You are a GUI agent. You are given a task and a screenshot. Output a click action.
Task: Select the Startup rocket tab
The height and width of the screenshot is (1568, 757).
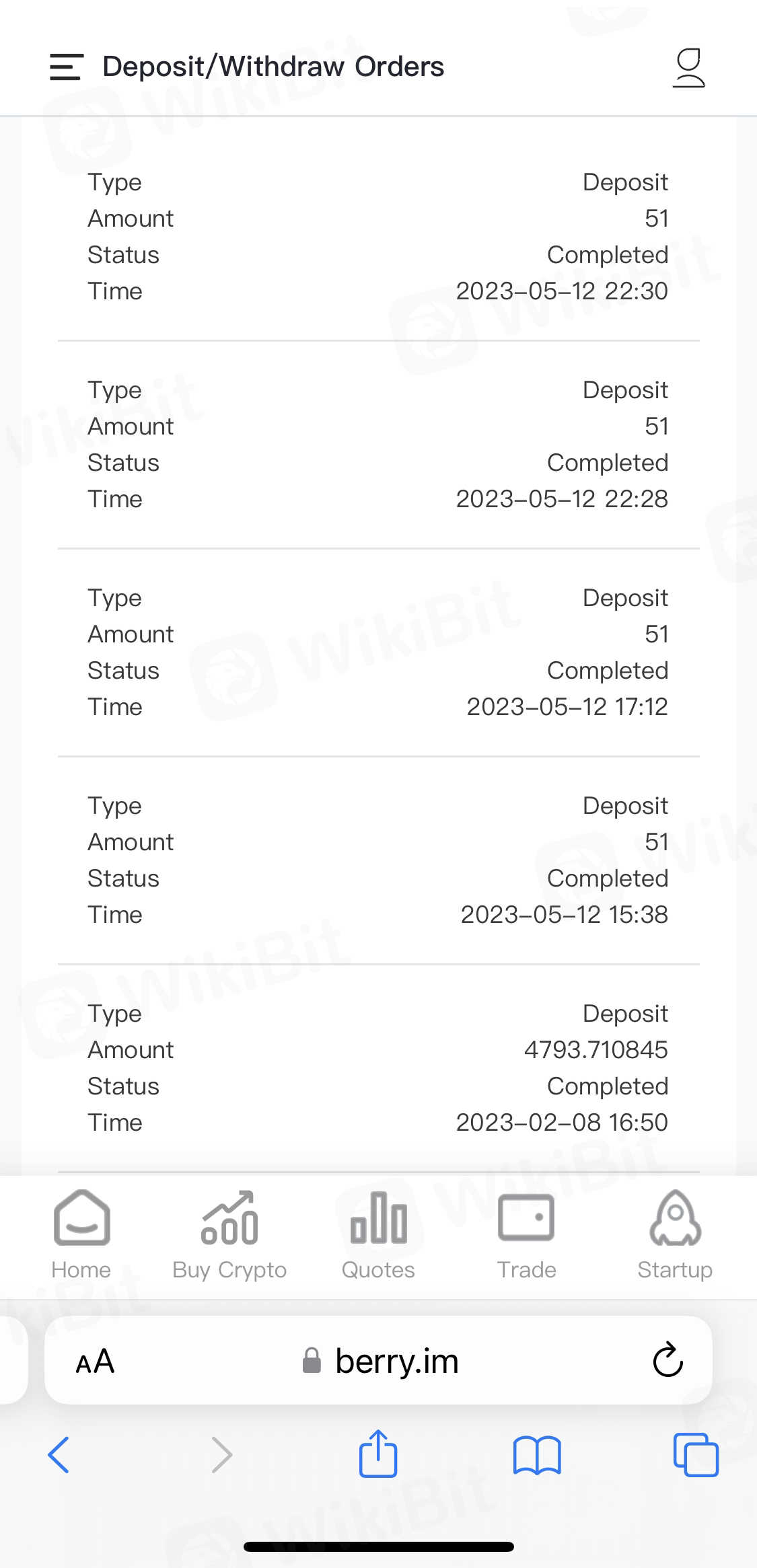pos(675,1235)
